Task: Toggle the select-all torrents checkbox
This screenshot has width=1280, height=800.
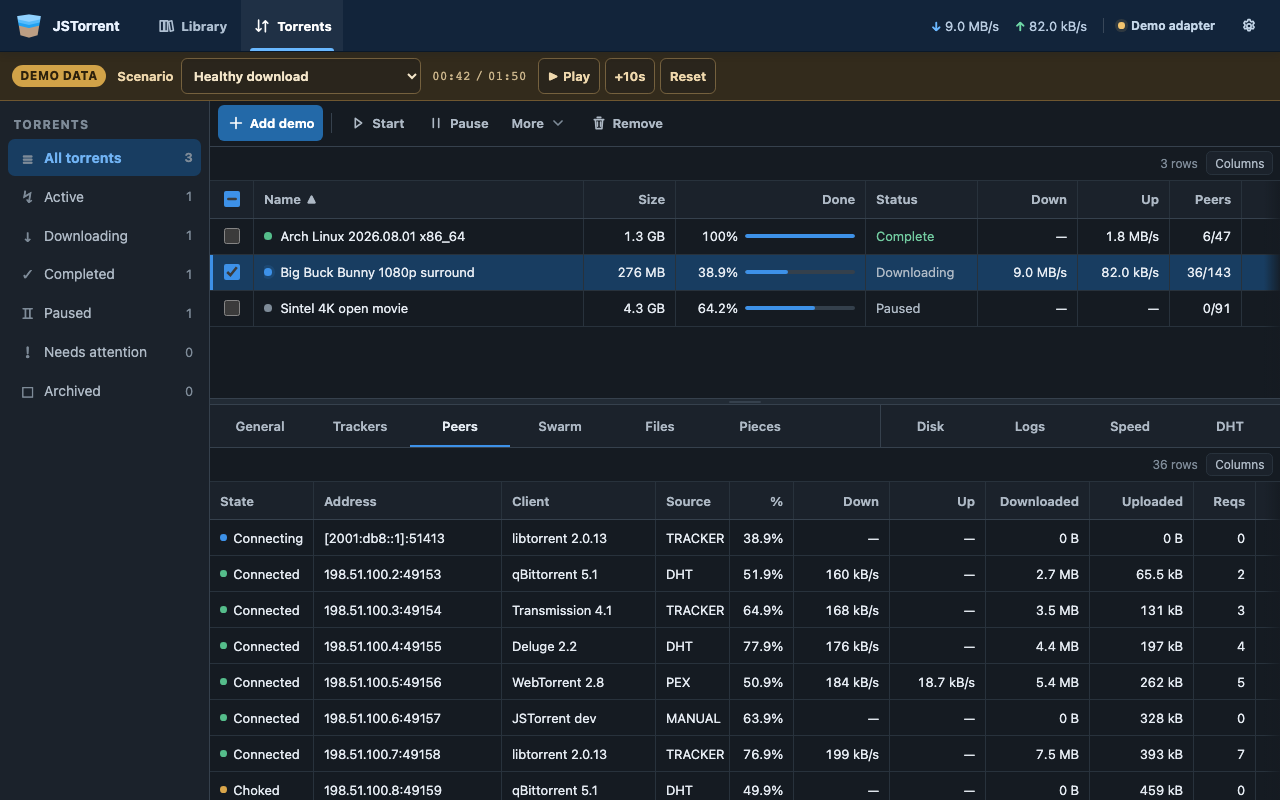Action: (x=232, y=199)
